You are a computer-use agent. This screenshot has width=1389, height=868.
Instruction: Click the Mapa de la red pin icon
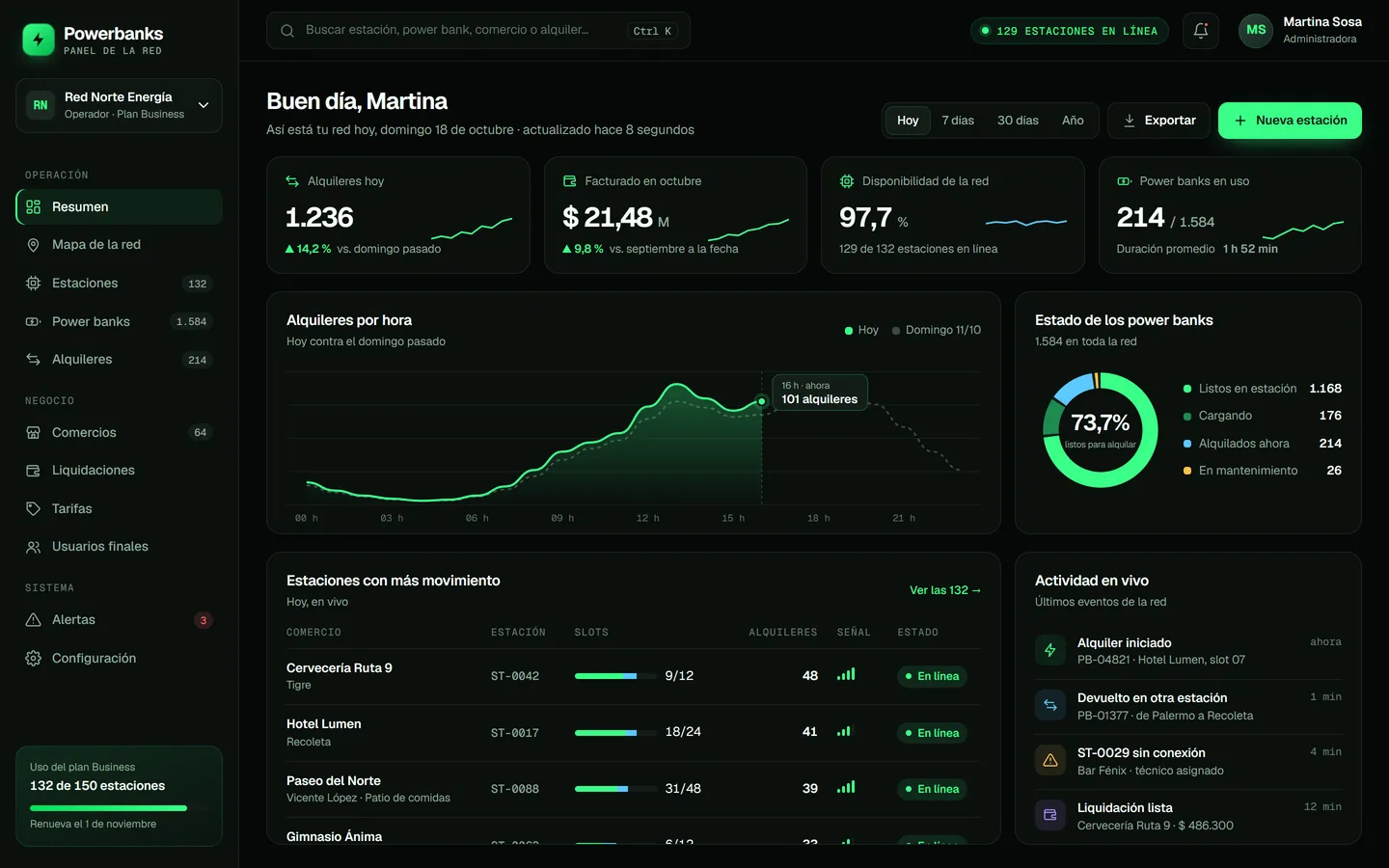point(33,245)
